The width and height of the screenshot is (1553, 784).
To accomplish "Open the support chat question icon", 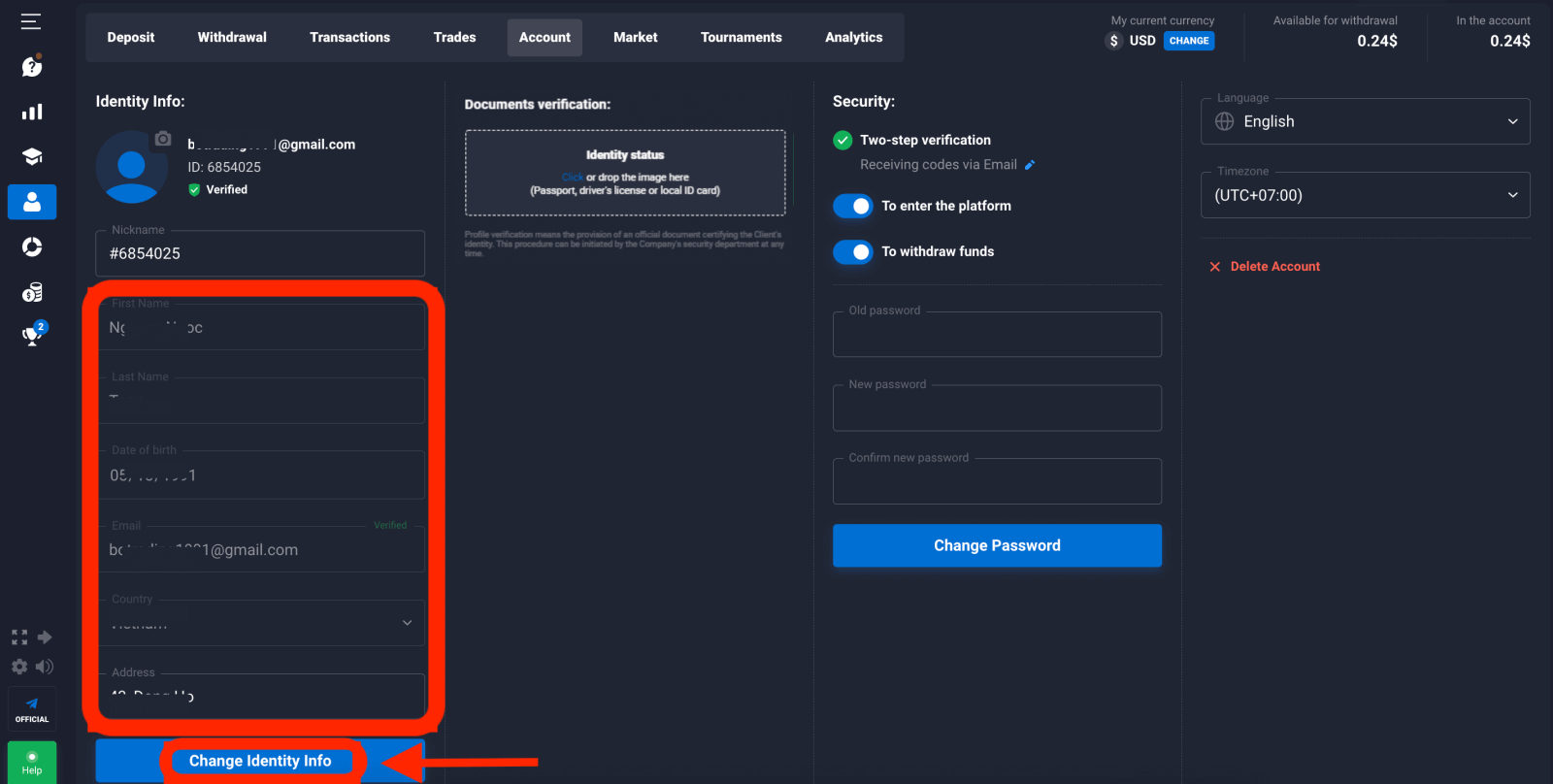I will [x=32, y=66].
